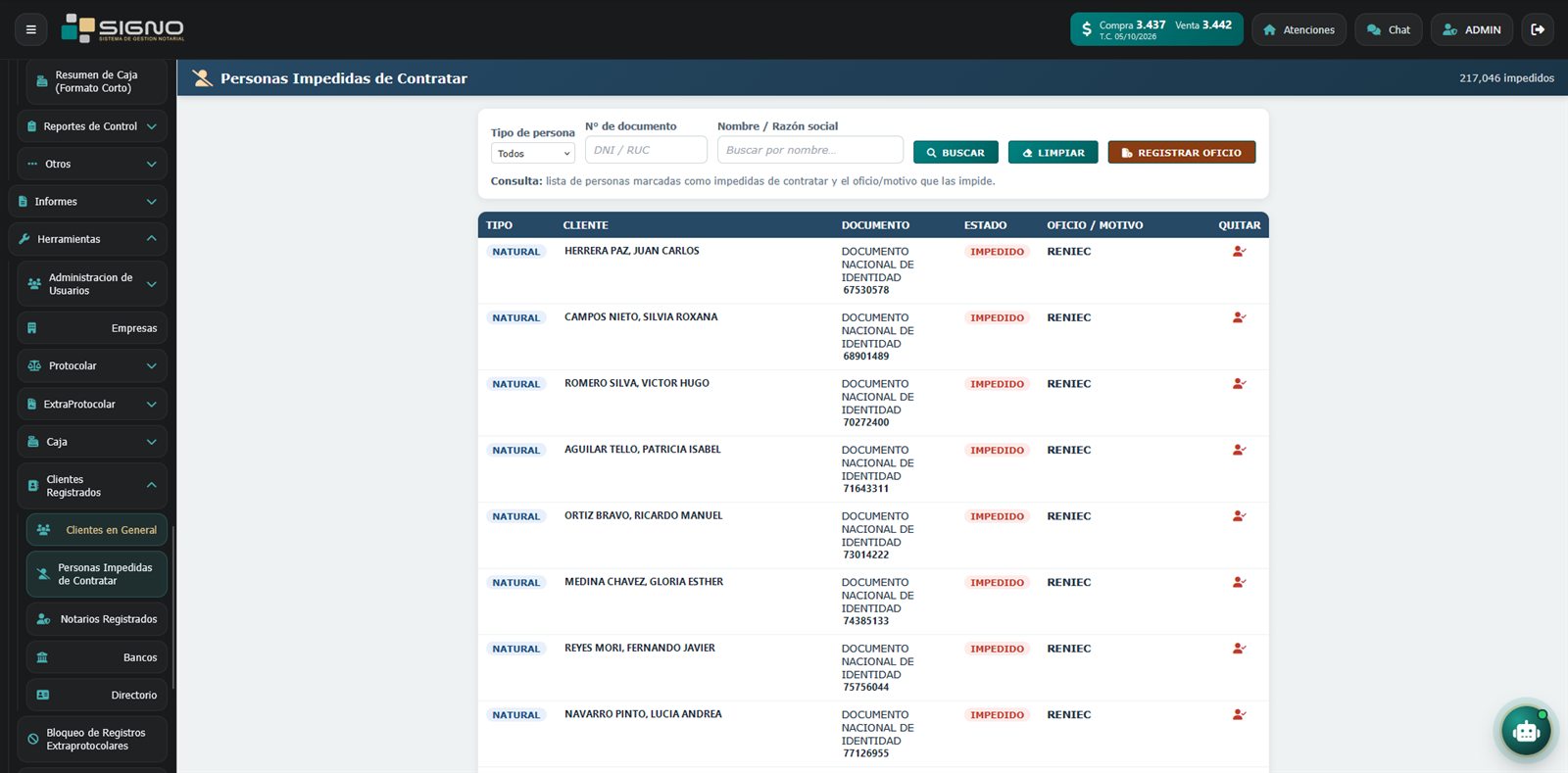1568x773 pixels.
Task: Open Clientes en General menu item
Action: point(97,530)
